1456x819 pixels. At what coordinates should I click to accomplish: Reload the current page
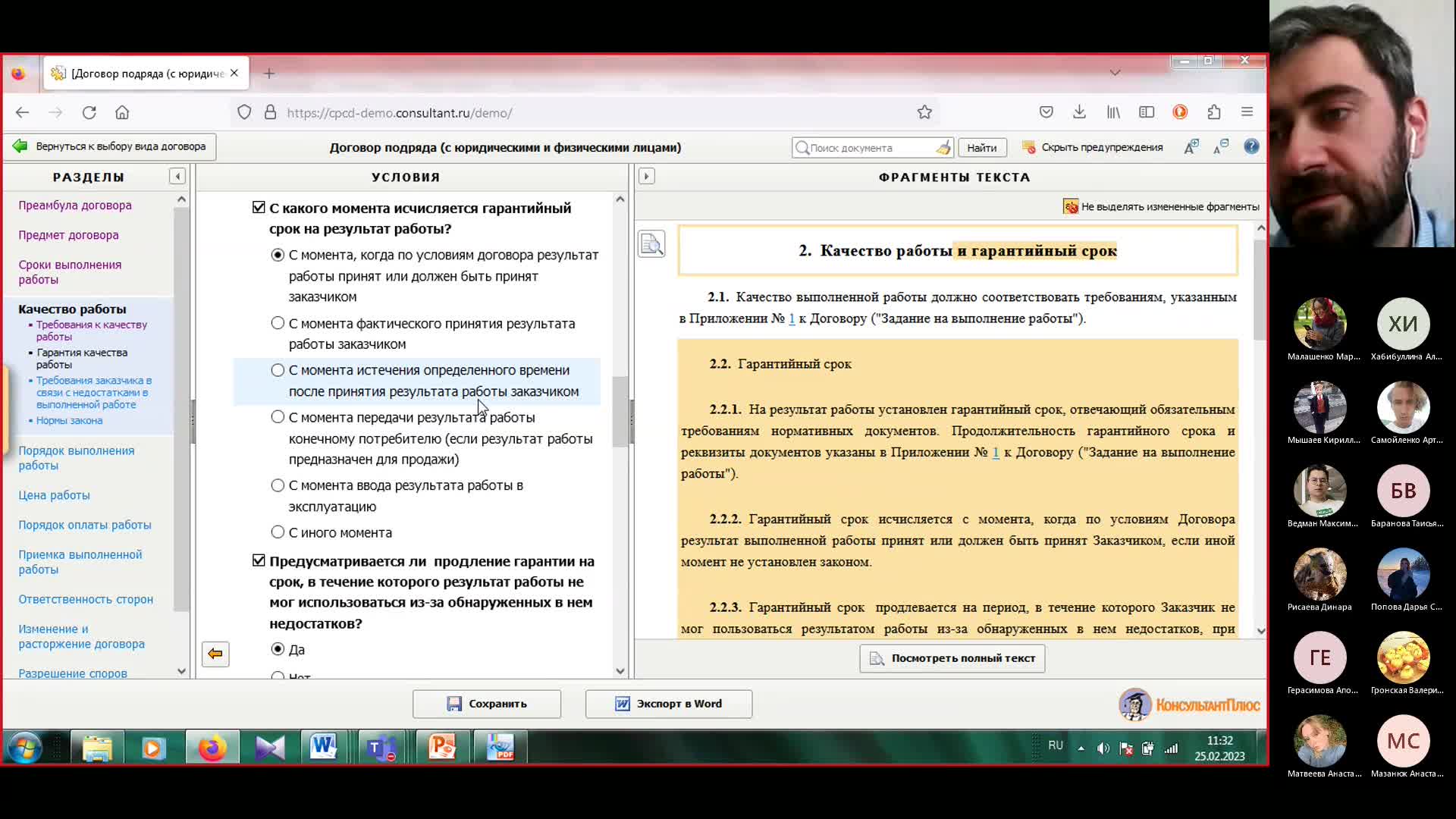pos(89,112)
